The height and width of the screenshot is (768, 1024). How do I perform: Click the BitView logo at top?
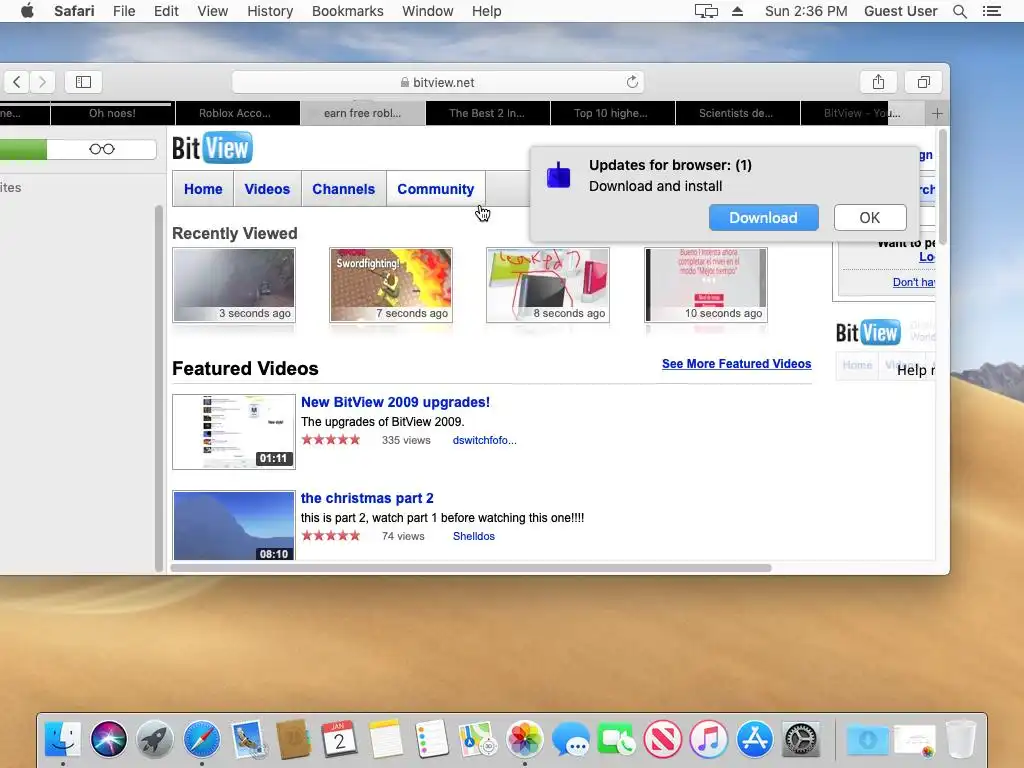[x=212, y=148]
